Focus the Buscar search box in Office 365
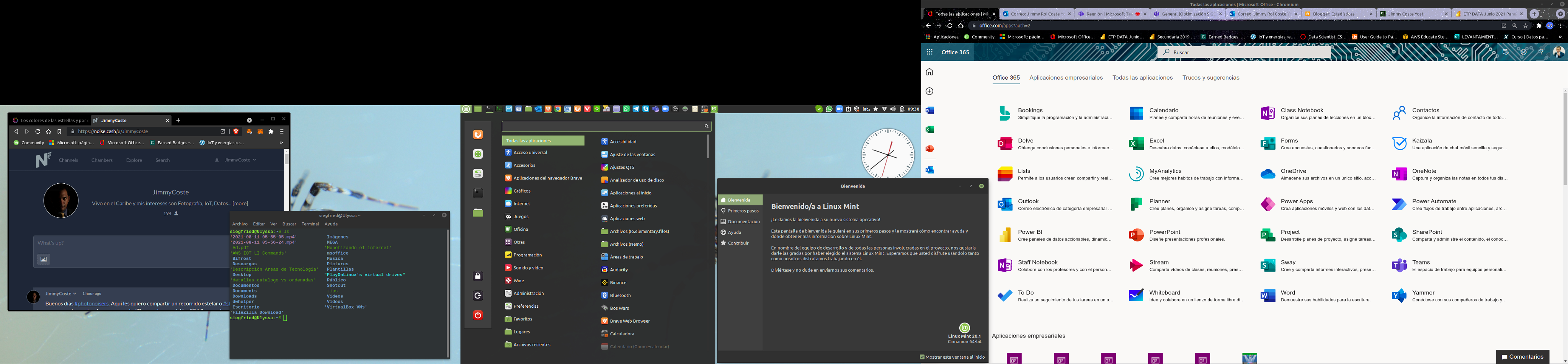The width and height of the screenshot is (1568, 364). coord(1243,52)
